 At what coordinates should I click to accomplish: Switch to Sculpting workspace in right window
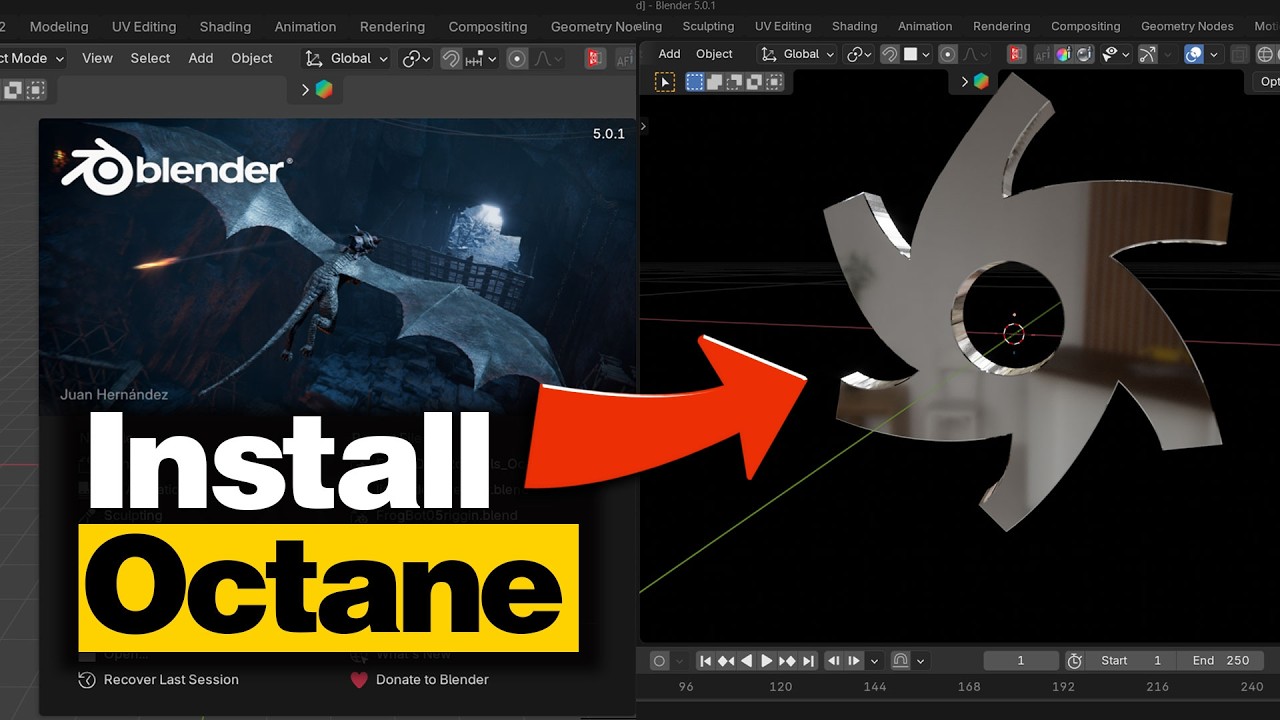(708, 26)
